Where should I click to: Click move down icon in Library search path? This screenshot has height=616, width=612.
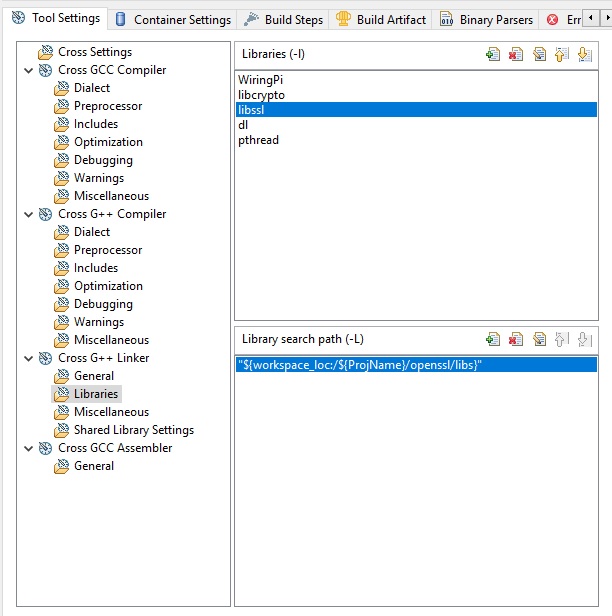585,339
